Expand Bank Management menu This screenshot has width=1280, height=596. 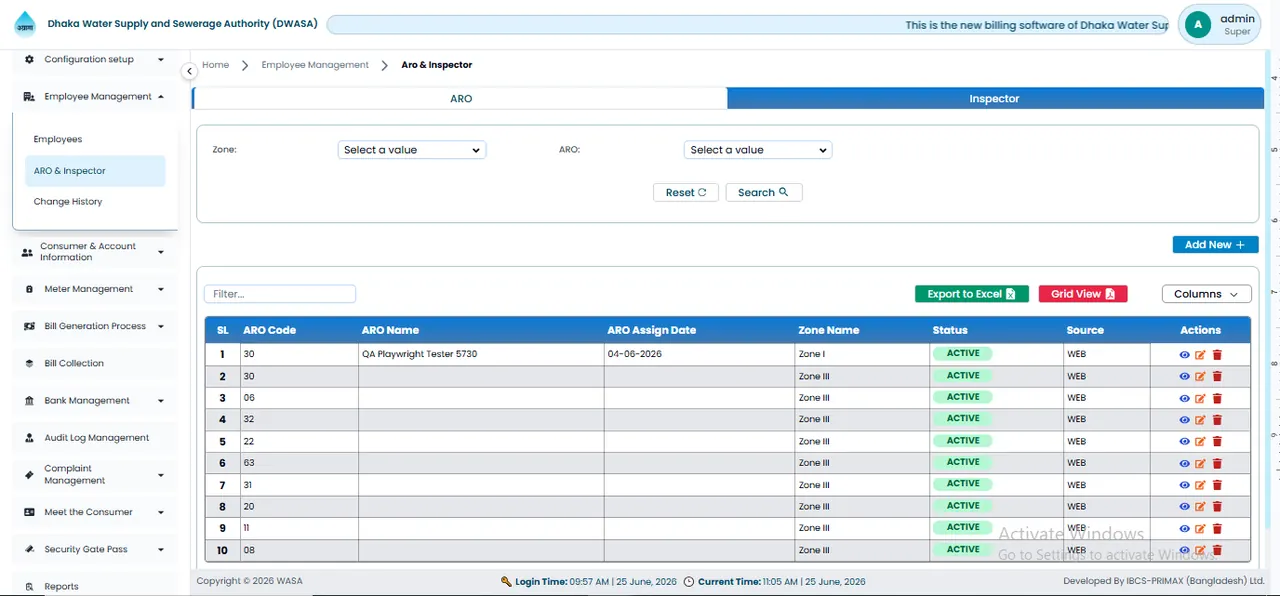click(161, 401)
